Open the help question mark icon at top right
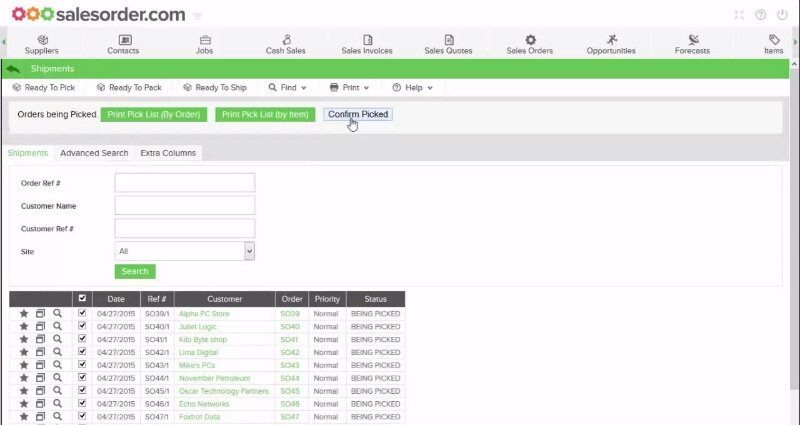 [761, 15]
